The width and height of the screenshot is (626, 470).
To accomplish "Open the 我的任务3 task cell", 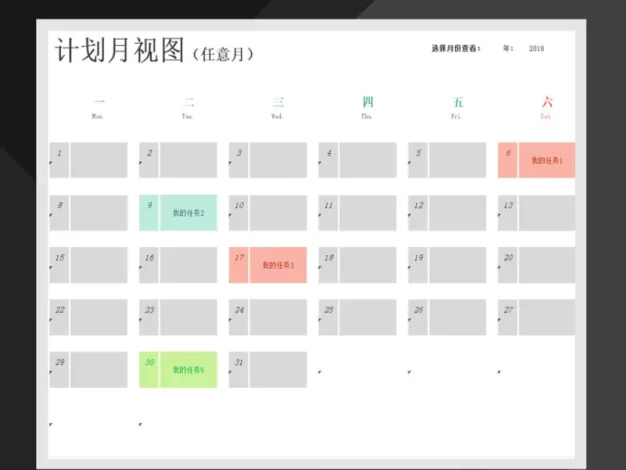I will (x=278, y=265).
